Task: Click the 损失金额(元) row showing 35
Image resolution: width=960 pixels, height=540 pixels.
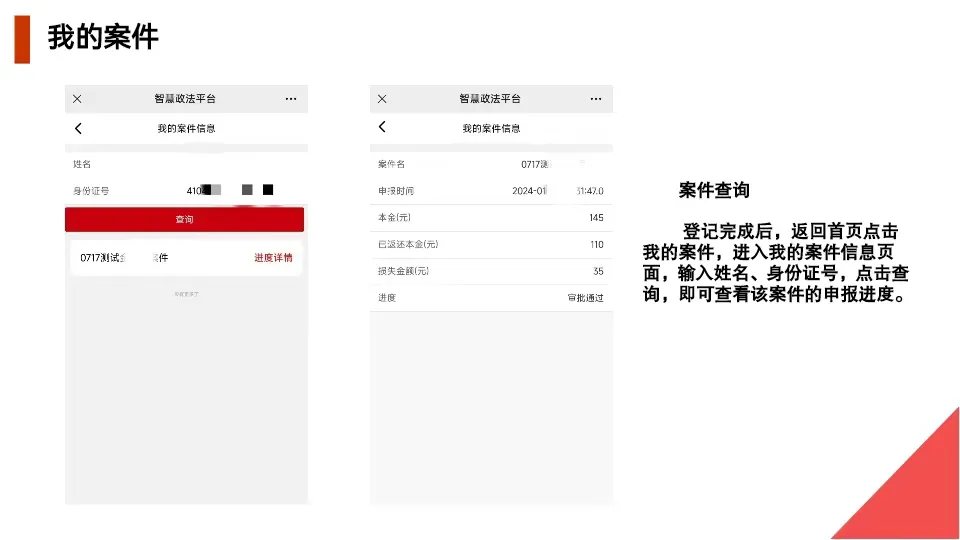Action: [x=490, y=271]
